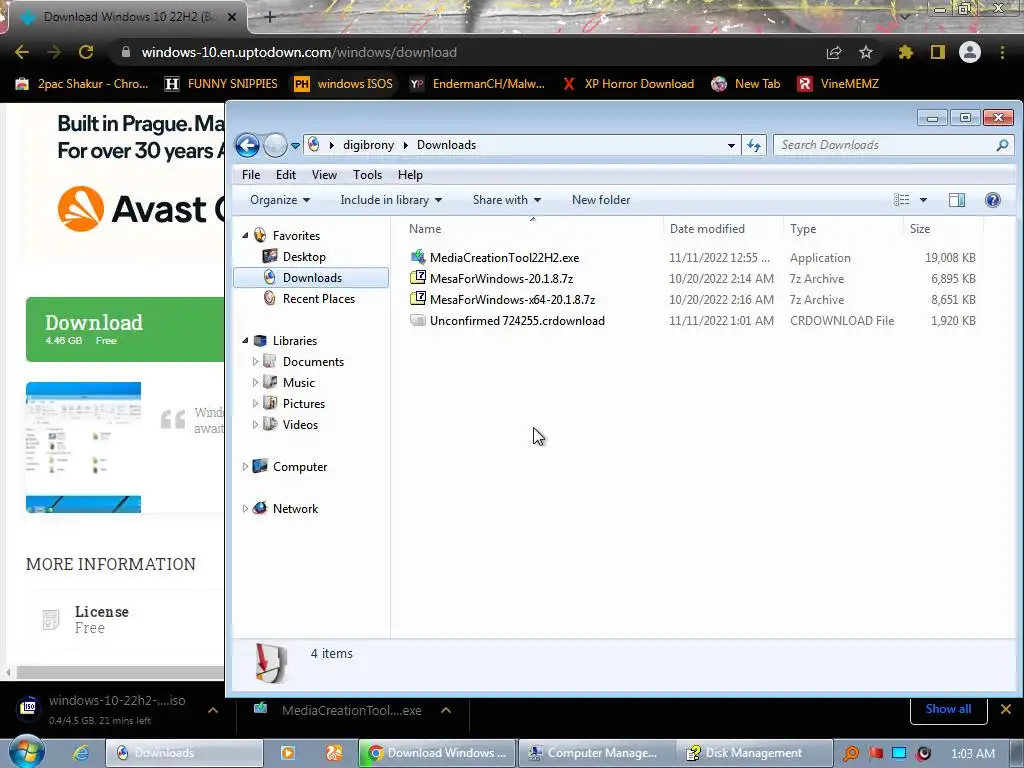1024x768 pixels.
Task: Select the Network tree item
Action: coord(295,508)
